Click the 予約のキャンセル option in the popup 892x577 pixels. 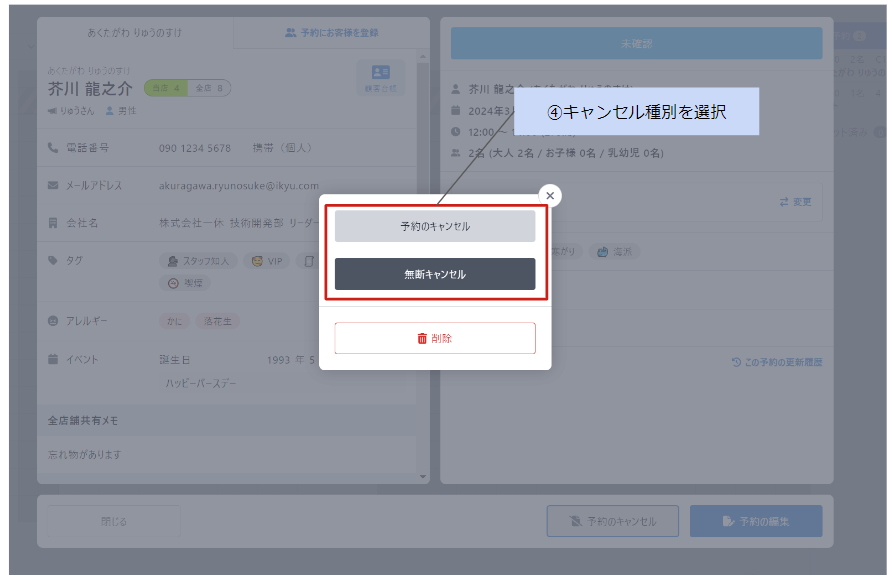435,226
